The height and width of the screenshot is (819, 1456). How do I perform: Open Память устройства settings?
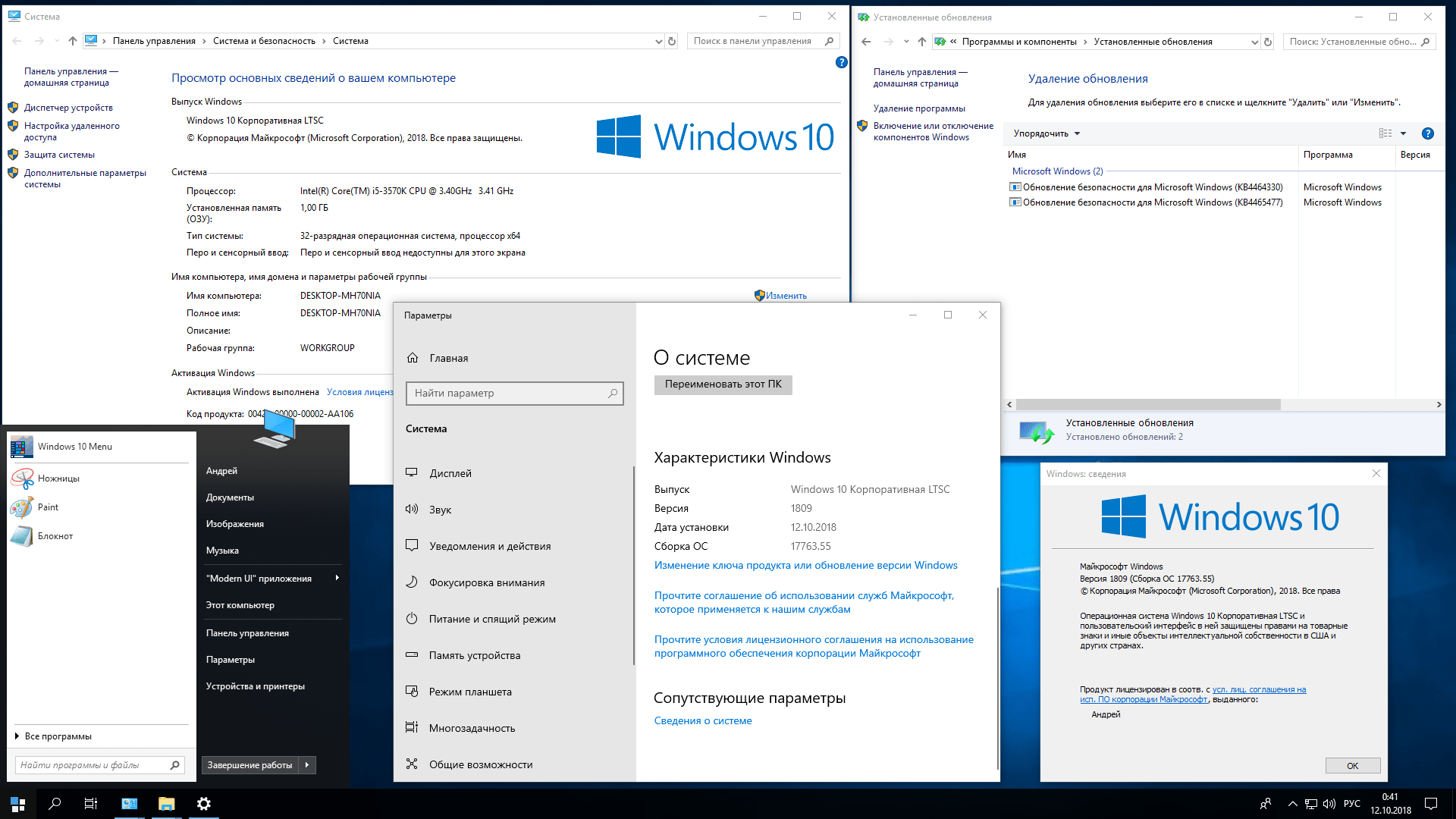(x=475, y=654)
